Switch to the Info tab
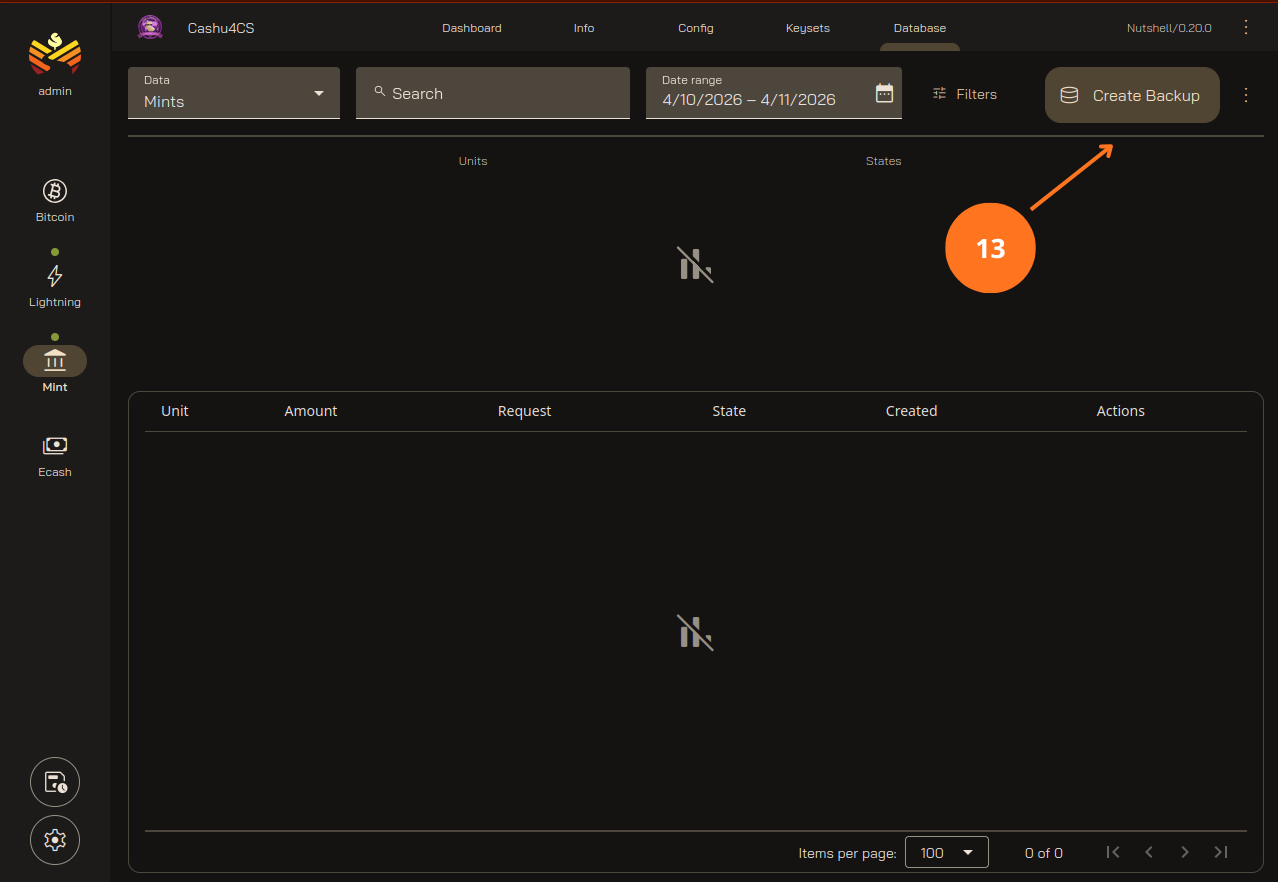Screen dimensions: 1278x882 (584, 28)
